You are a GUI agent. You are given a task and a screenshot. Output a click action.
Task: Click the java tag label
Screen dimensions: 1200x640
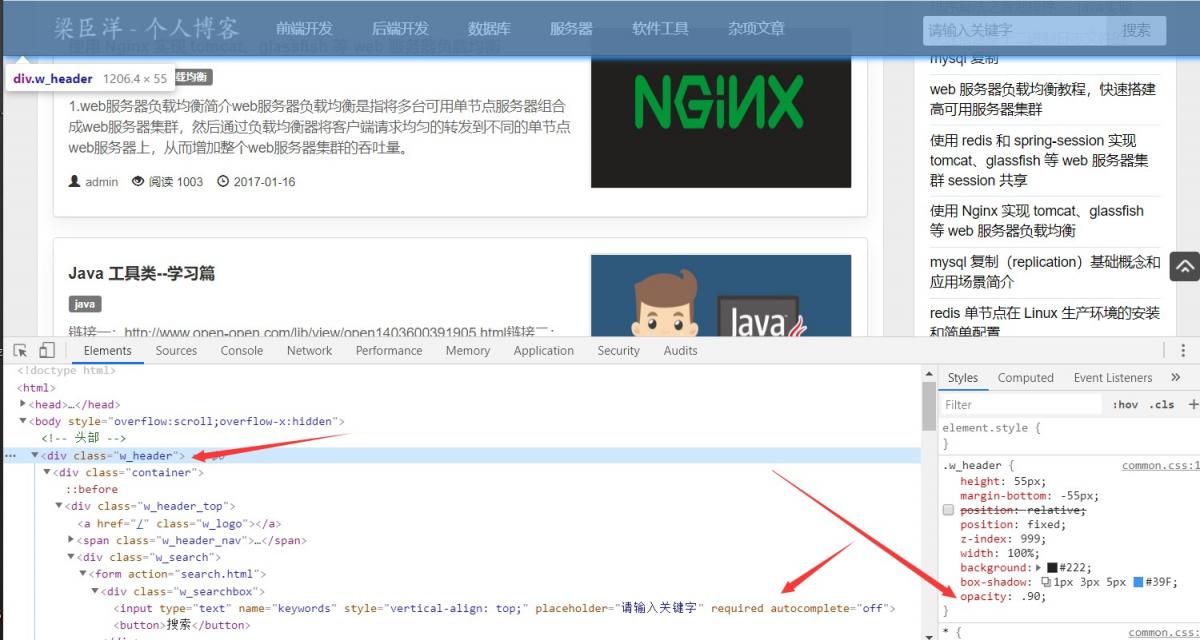85,304
